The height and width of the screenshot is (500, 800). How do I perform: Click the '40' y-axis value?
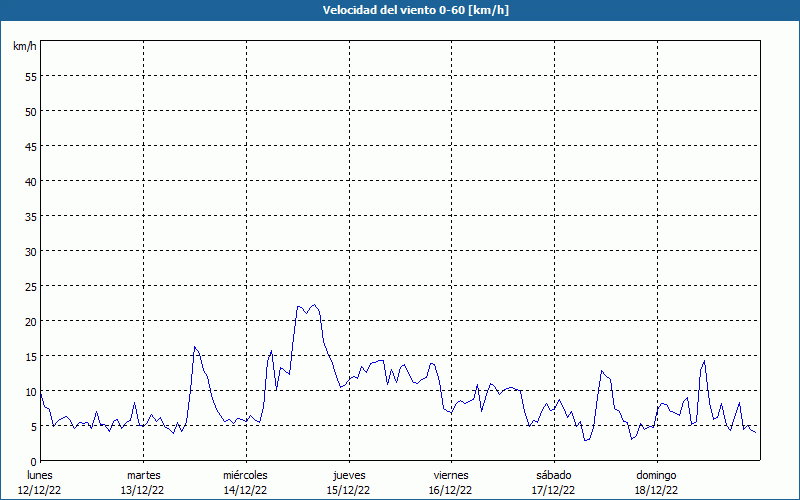click(x=31, y=182)
